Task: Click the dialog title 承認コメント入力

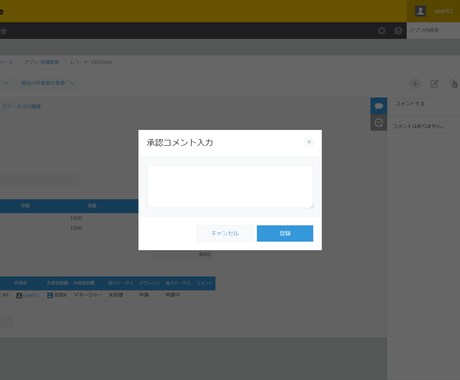Action: click(180, 143)
